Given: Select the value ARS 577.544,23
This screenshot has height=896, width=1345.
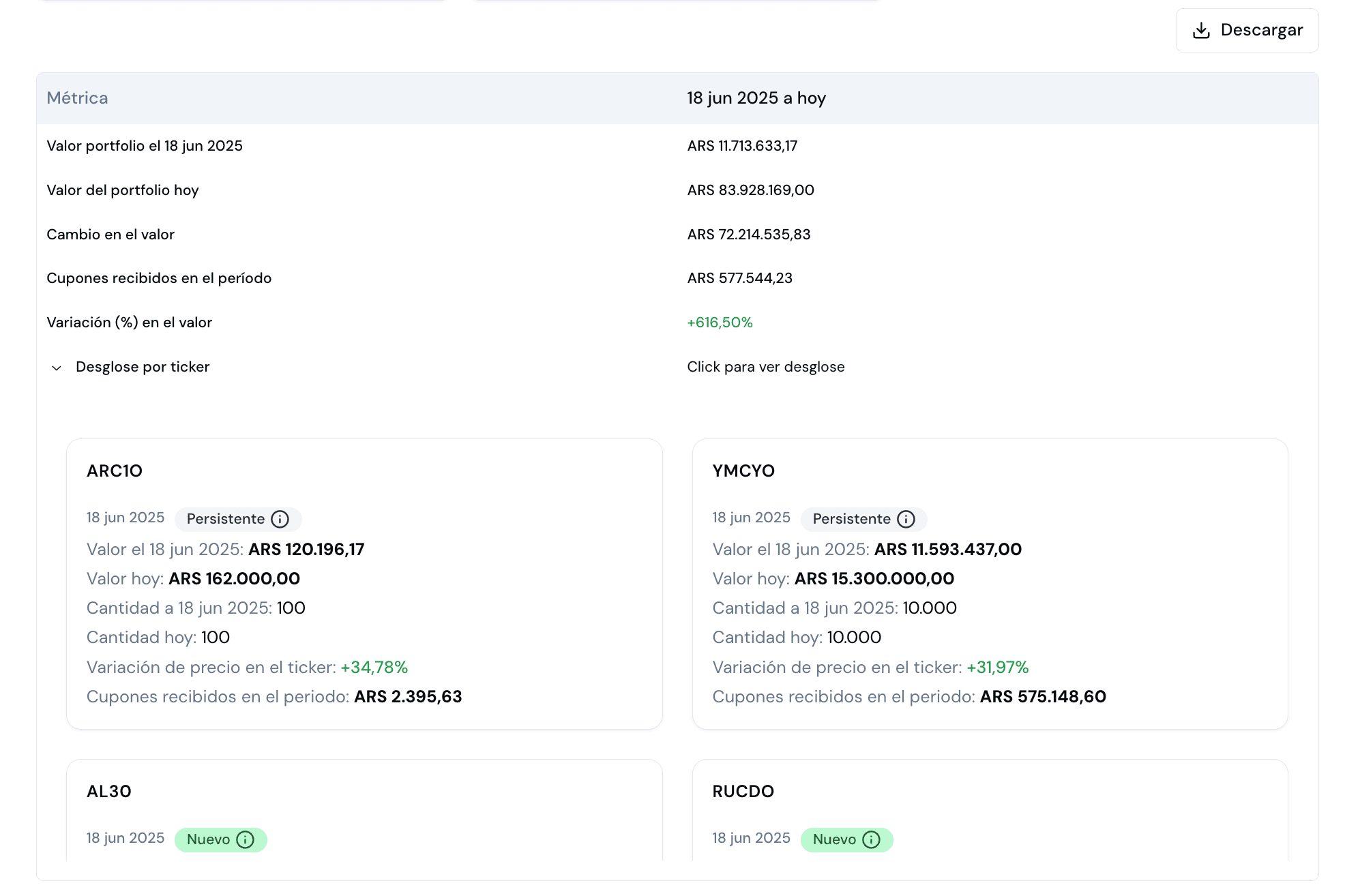Looking at the screenshot, I should pos(740,278).
